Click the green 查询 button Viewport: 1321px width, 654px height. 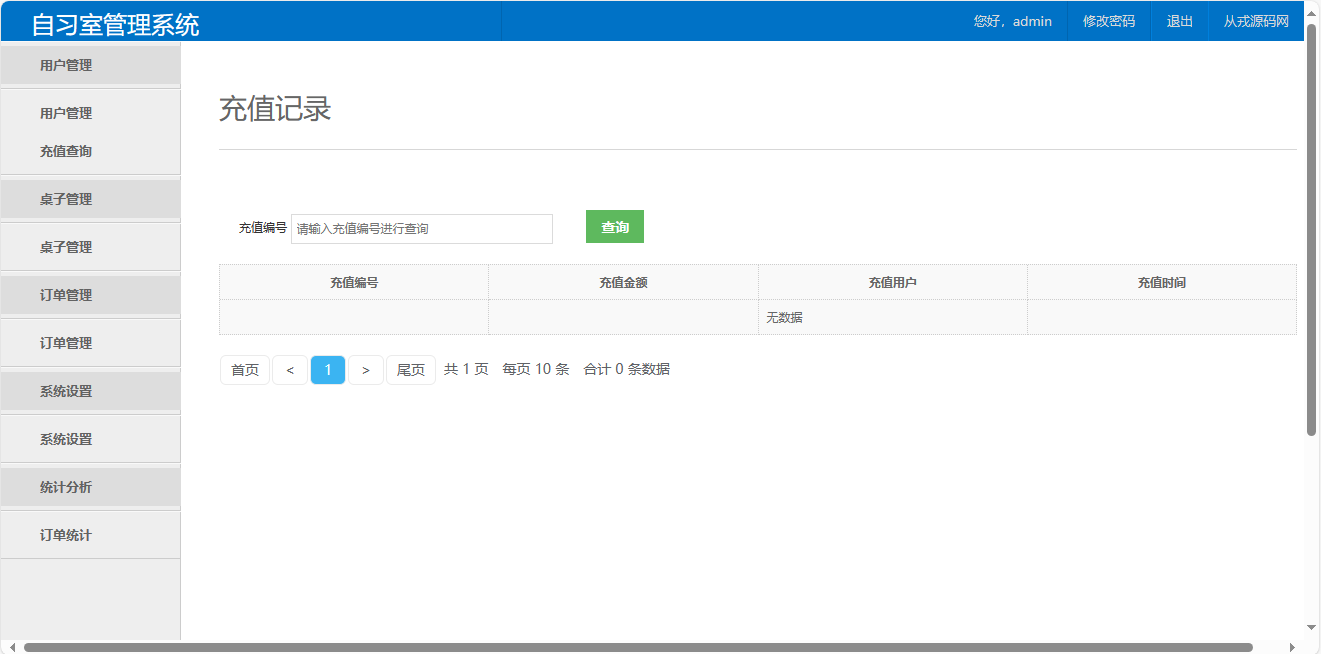(614, 227)
